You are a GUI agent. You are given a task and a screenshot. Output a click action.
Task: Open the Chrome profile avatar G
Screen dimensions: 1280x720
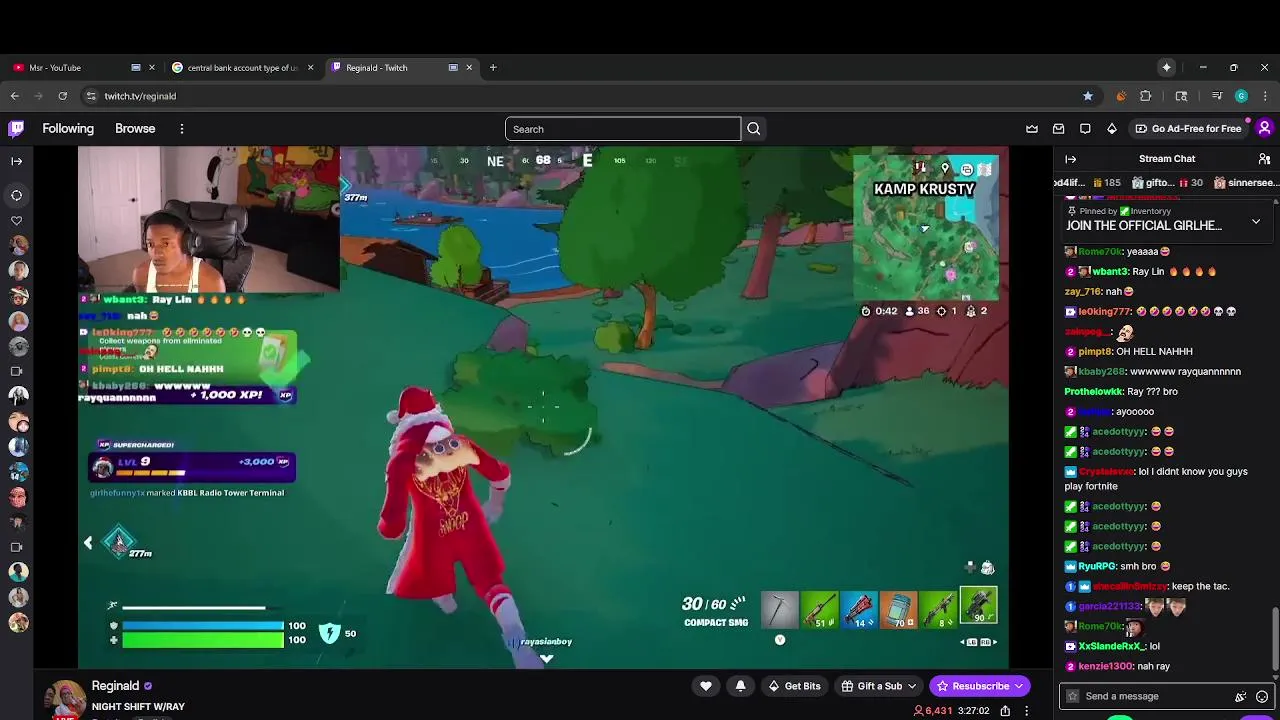(x=1241, y=96)
